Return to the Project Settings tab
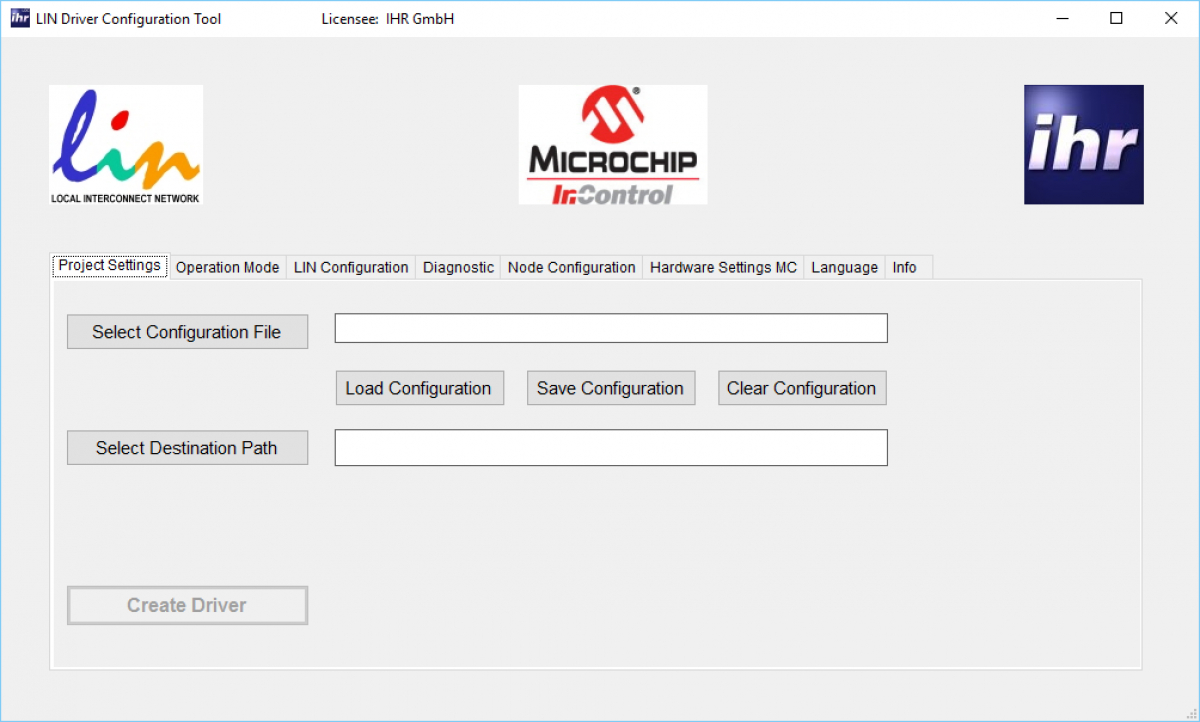 (x=109, y=265)
